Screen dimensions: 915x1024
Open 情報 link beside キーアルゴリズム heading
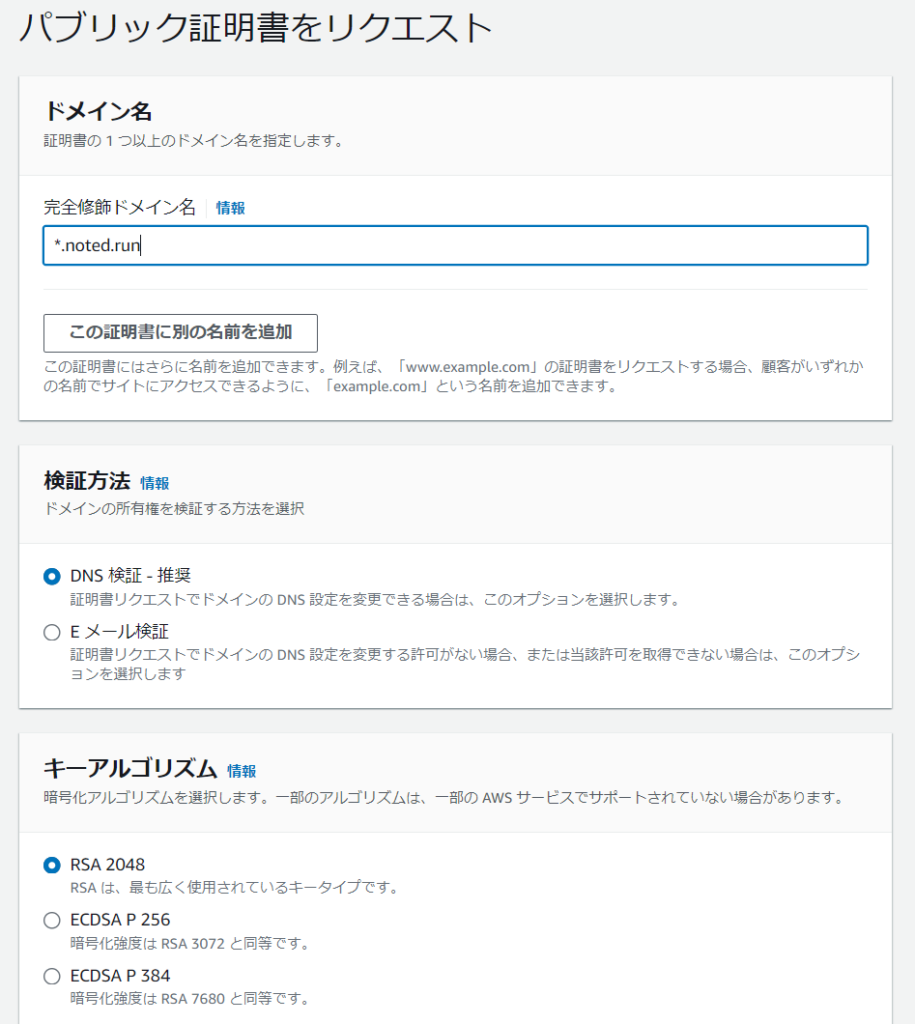pyautogui.click(x=242, y=771)
